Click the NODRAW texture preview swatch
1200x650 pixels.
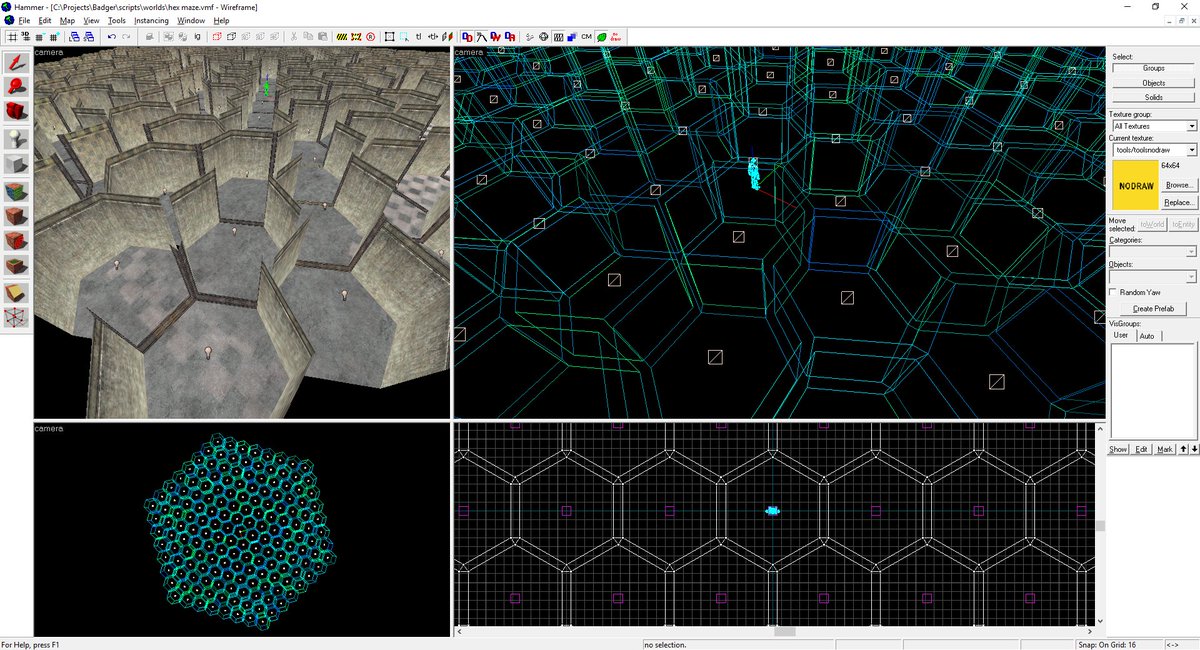click(x=1135, y=186)
